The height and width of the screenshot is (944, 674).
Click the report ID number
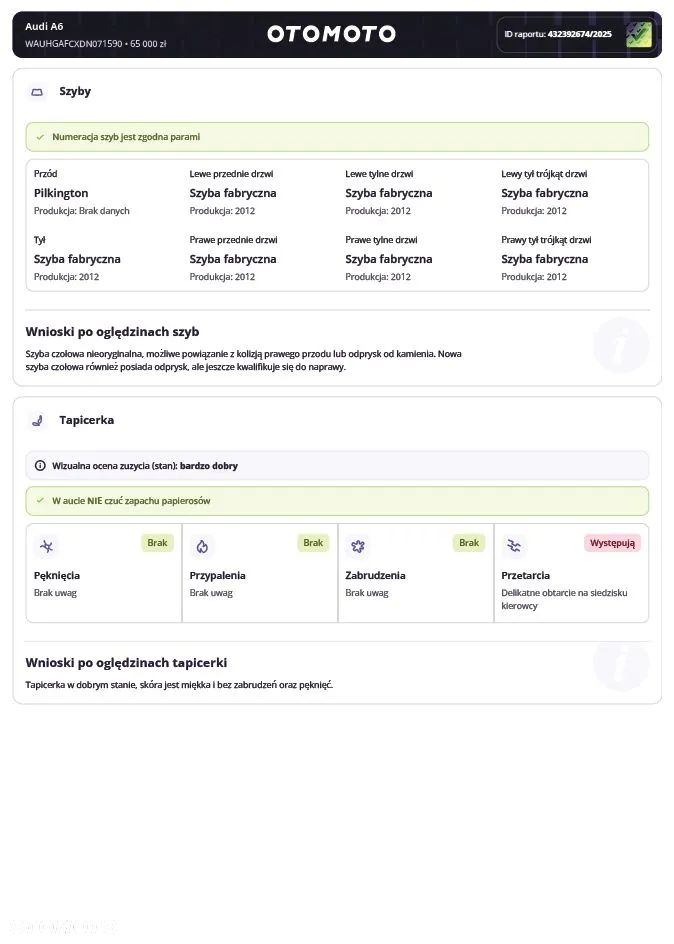click(579, 34)
